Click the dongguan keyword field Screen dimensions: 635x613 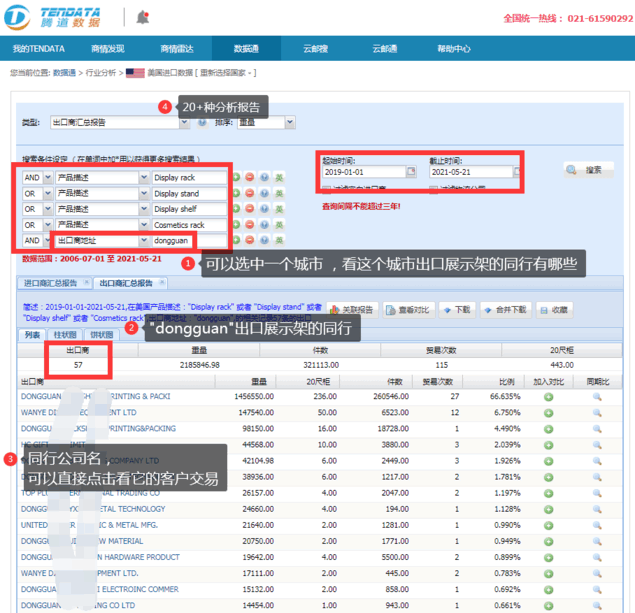pos(189,241)
